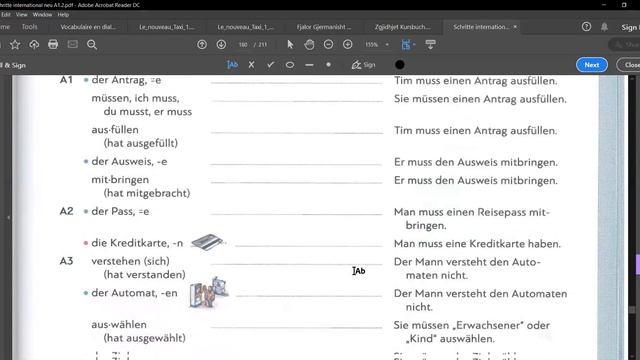Click the vending machine illustration
Image resolution: width=640 pixels, height=360 pixels.
coord(209,292)
